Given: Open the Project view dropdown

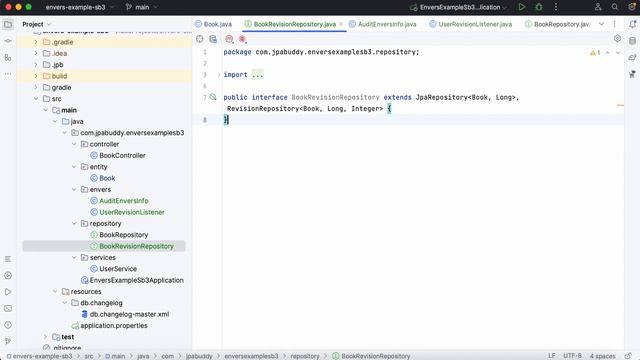Looking at the screenshot, I should pos(37,24).
